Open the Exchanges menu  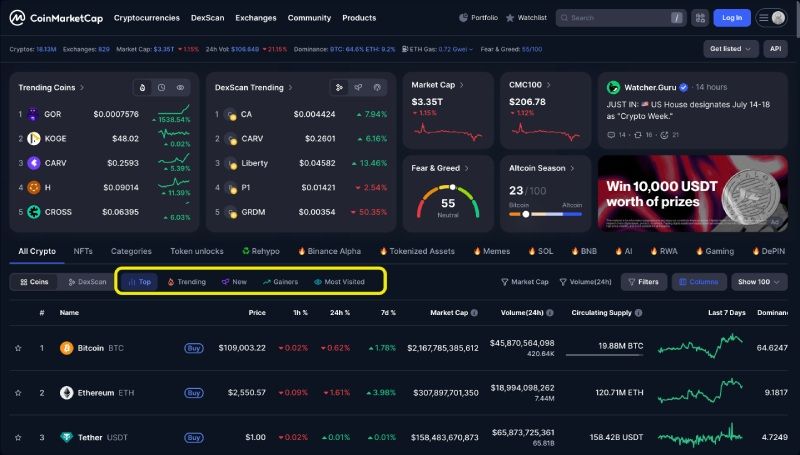point(256,18)
